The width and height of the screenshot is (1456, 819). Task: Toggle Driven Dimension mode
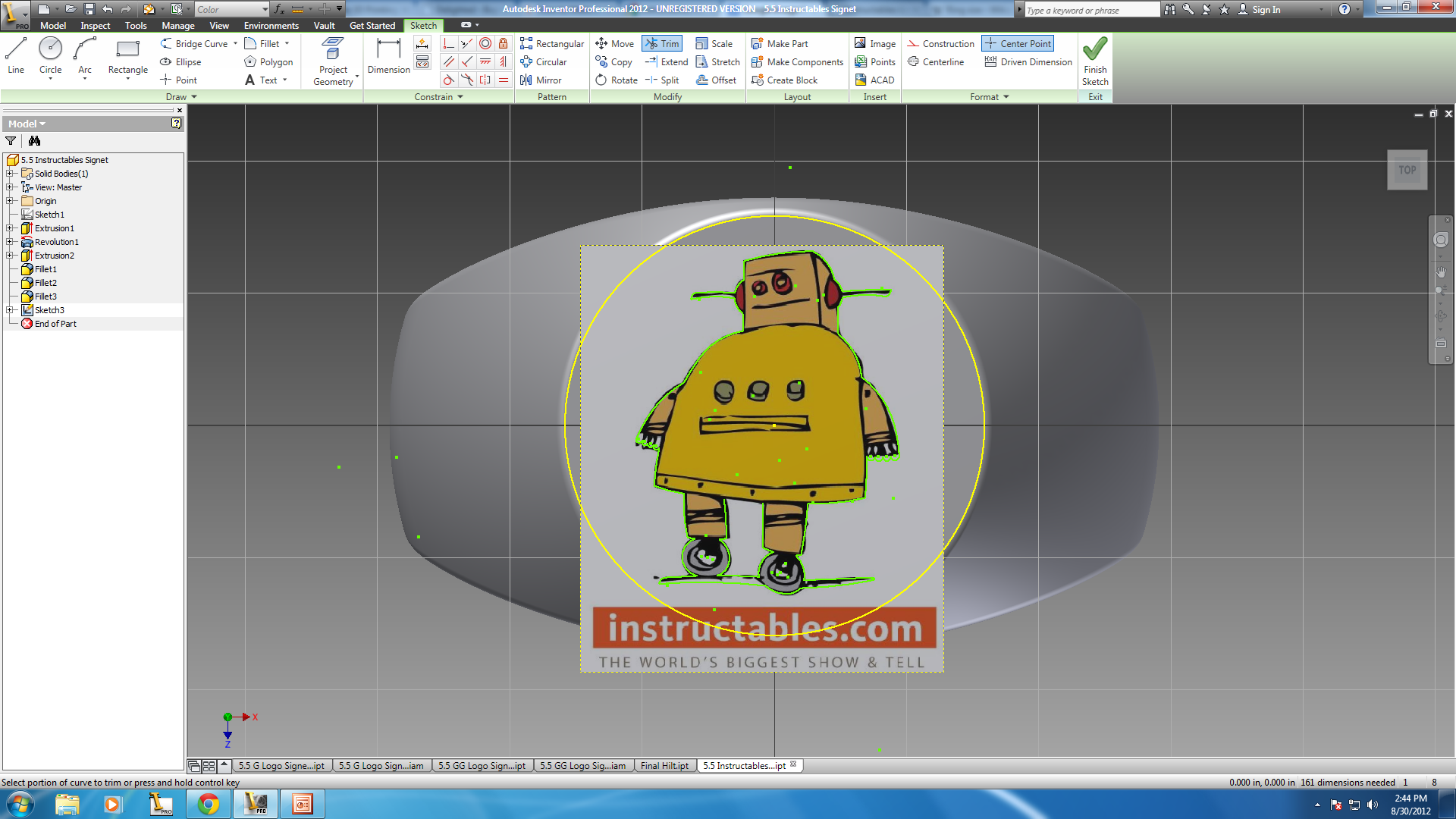point(1028,62)
